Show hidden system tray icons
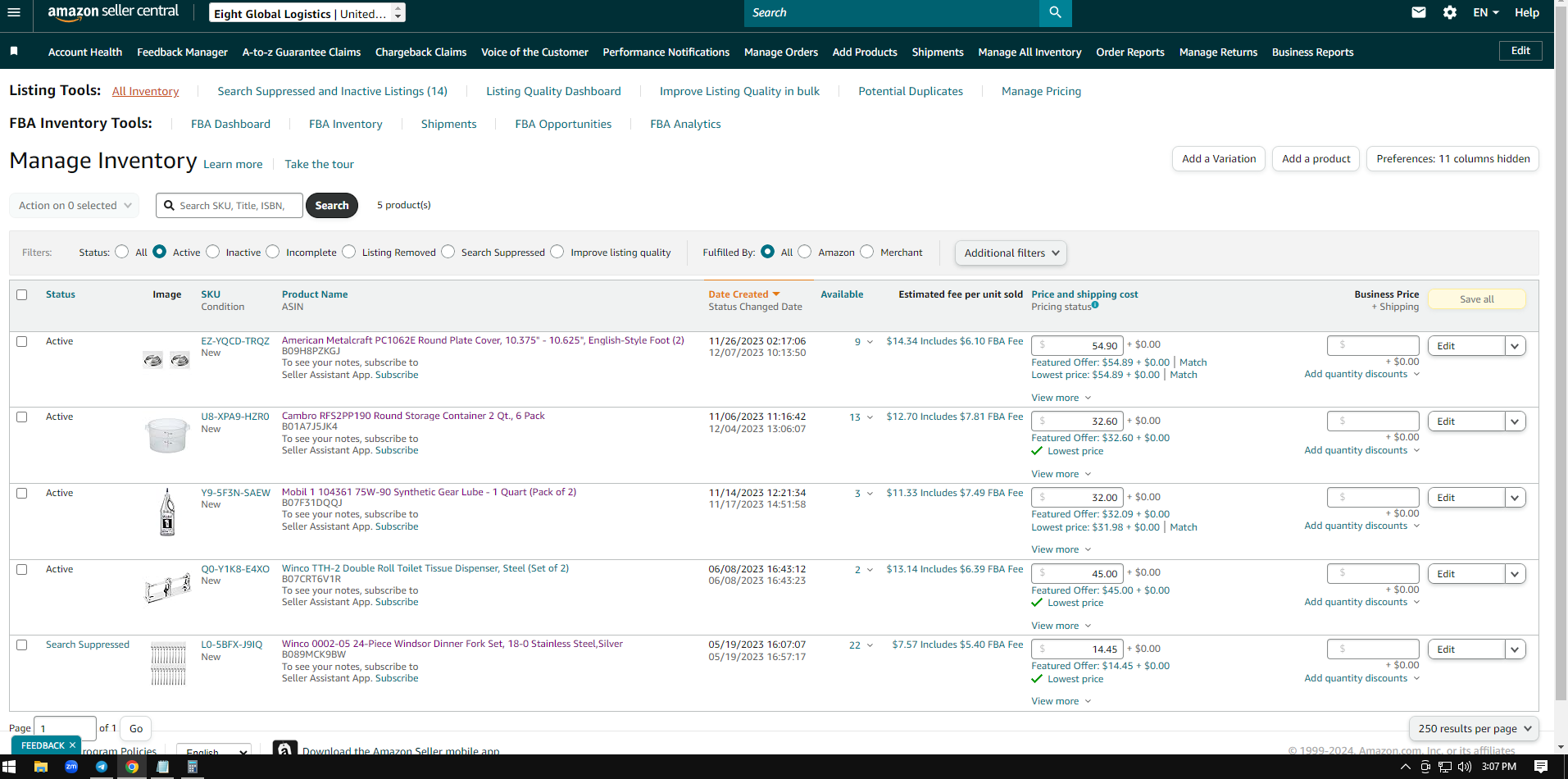This screenshot has height=779, width=1568. pos(1406,767)
